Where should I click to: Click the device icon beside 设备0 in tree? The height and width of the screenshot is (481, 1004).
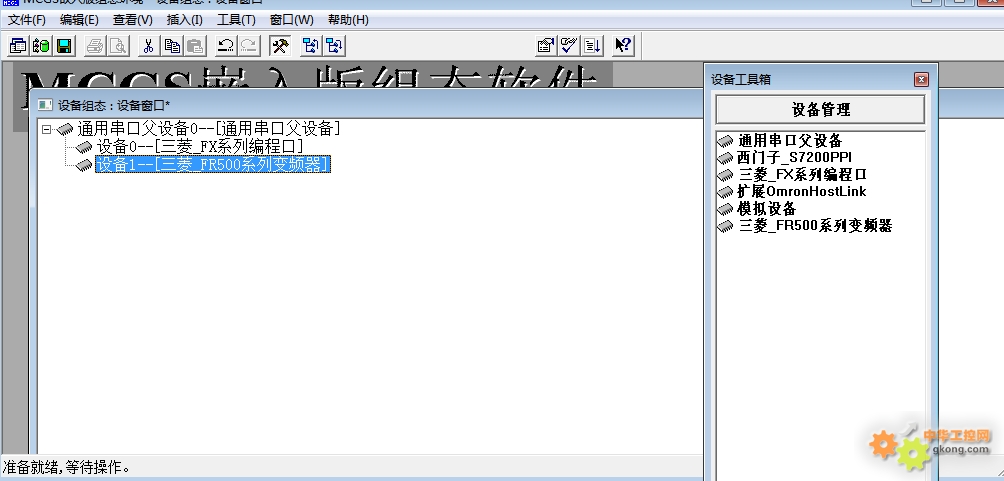[x=84, y=148]
